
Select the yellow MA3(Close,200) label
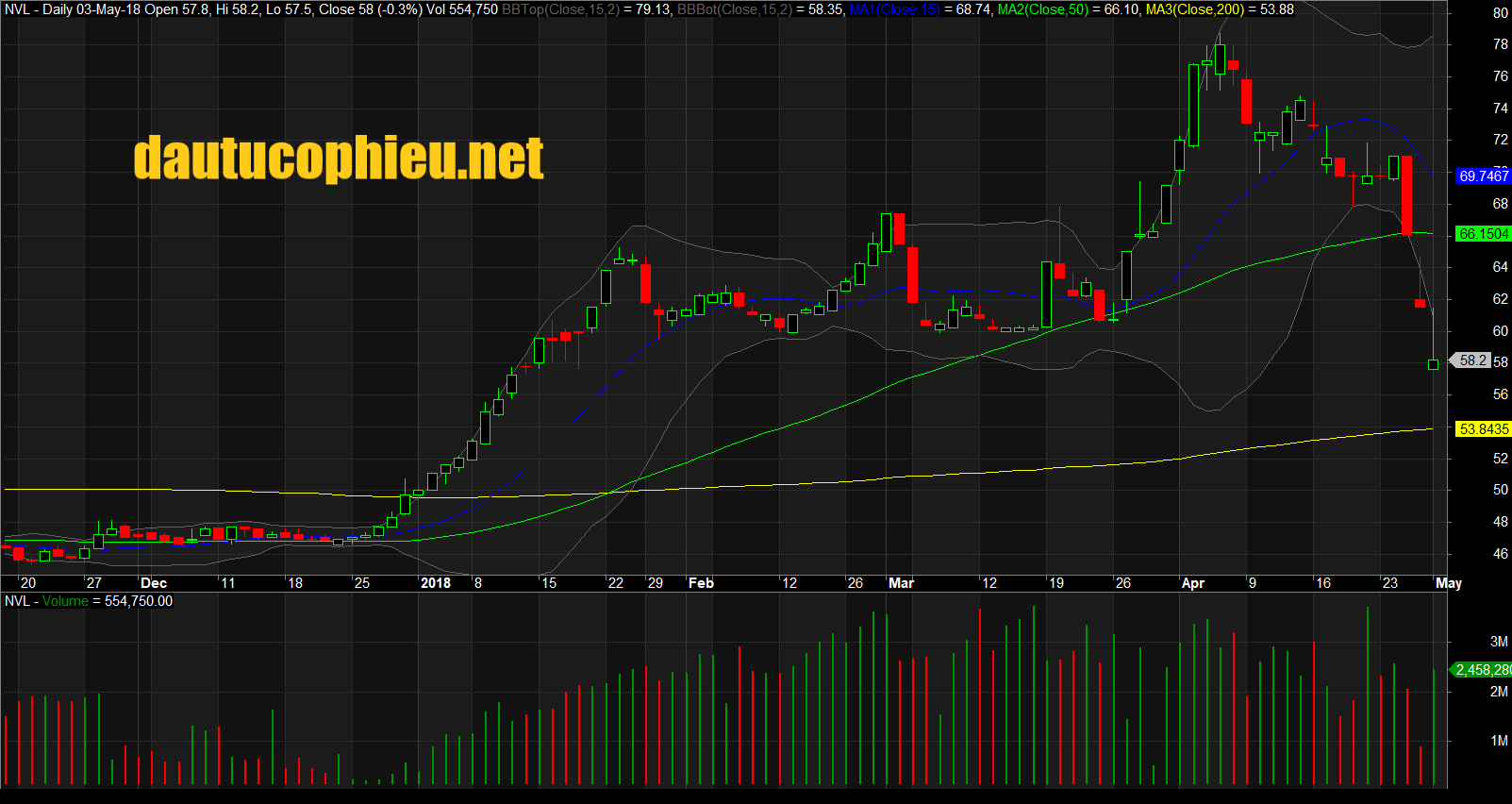click(1194, 9)
